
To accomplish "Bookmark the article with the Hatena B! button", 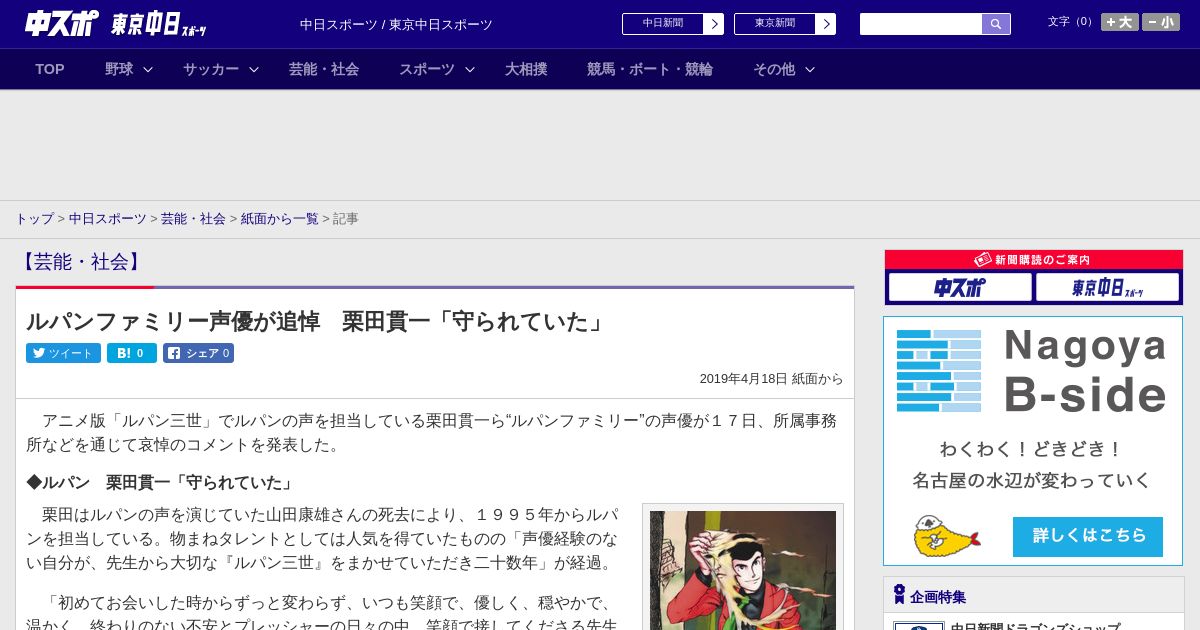I will [x=132, y=353].
